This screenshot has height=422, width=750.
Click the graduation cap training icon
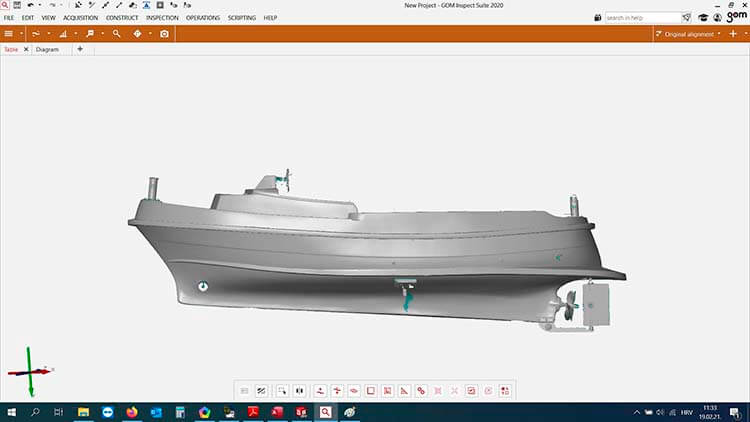click(702, 17)
